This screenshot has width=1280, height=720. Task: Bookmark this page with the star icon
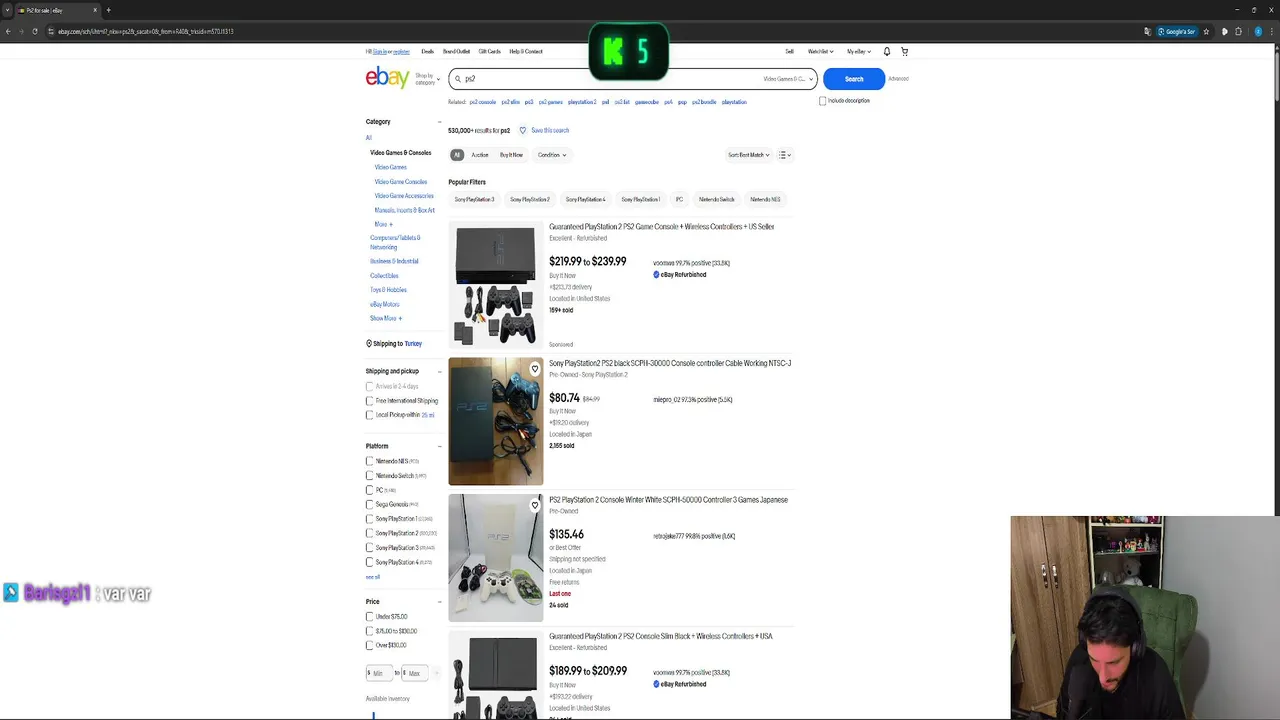coord(1206,31)
